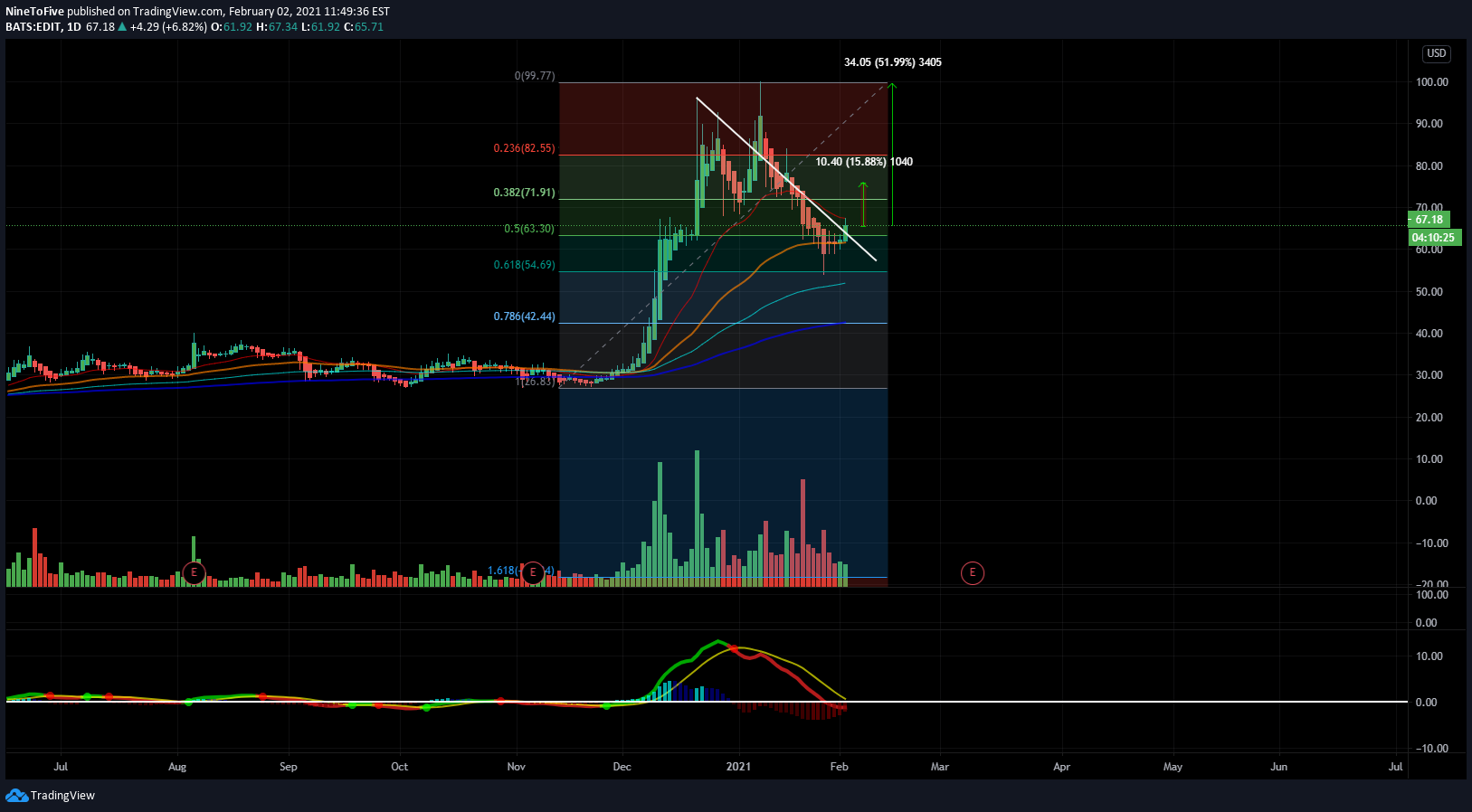Click the Sep label on time axis
This screenshot has height=812, width=1472.
(289, 767)
